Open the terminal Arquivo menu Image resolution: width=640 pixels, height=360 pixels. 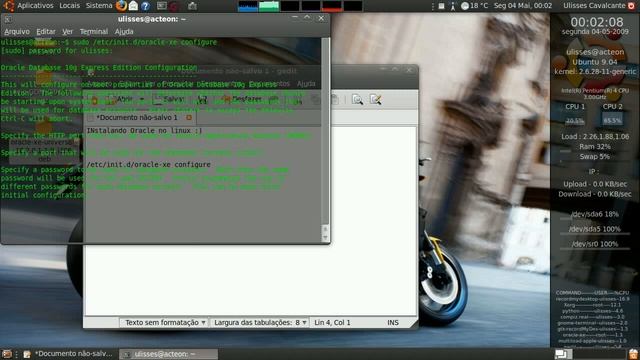pyautogui.click(x=17, y=31)
